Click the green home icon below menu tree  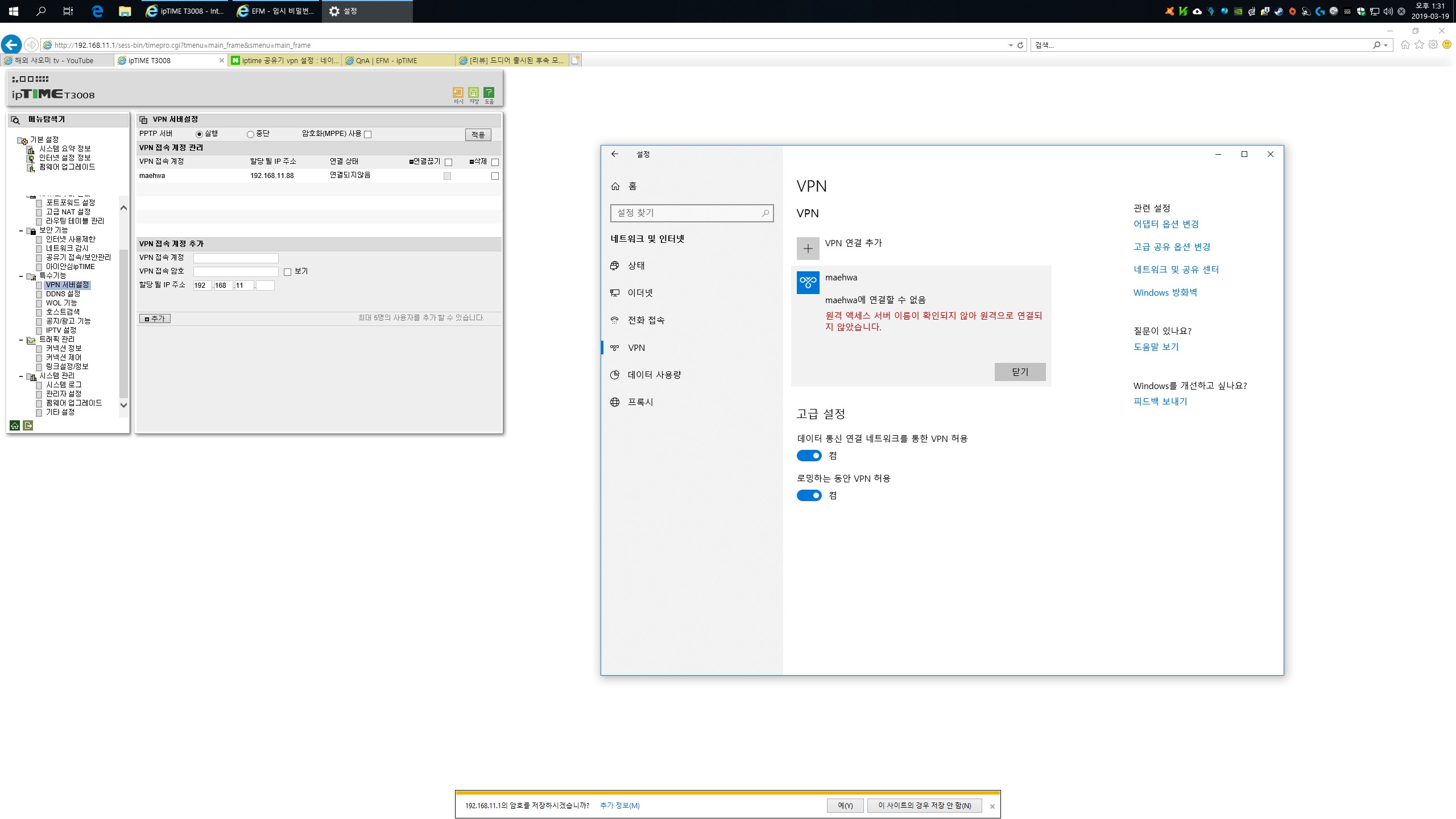(x=15, y=425)
